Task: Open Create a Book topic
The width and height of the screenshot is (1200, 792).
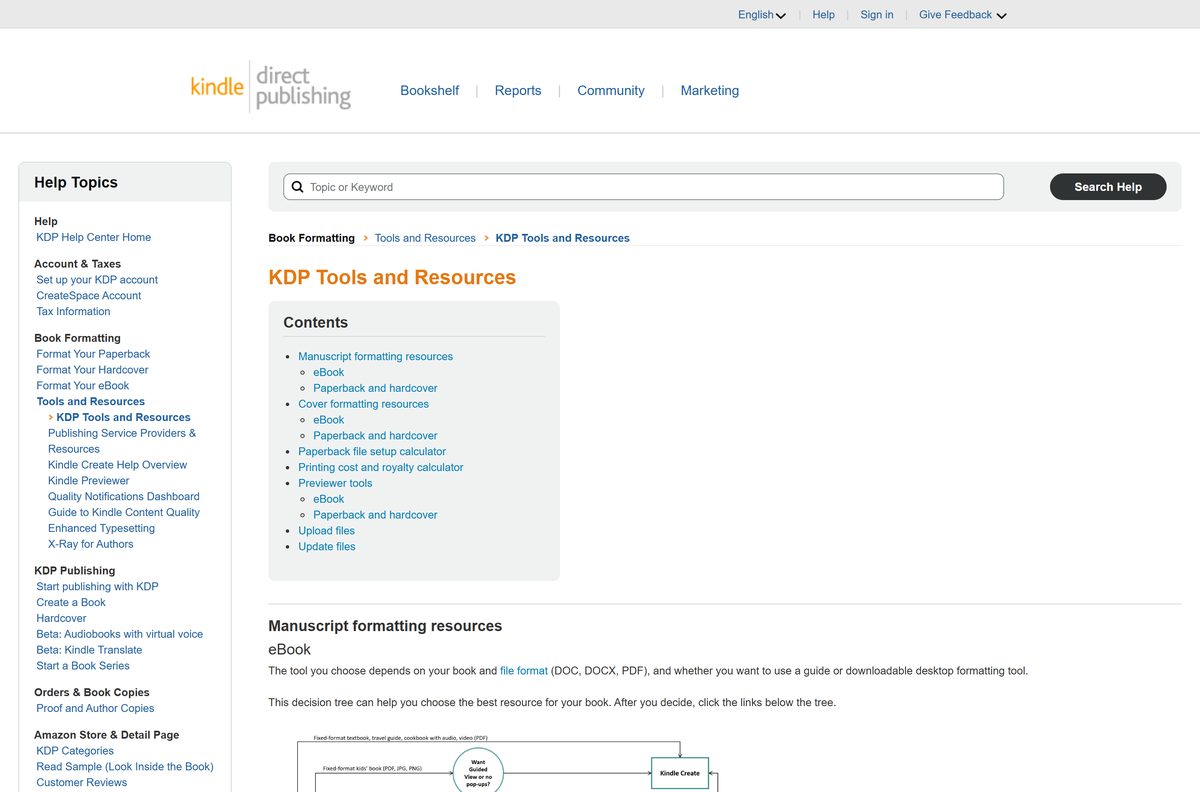Action: coord(71,603)
